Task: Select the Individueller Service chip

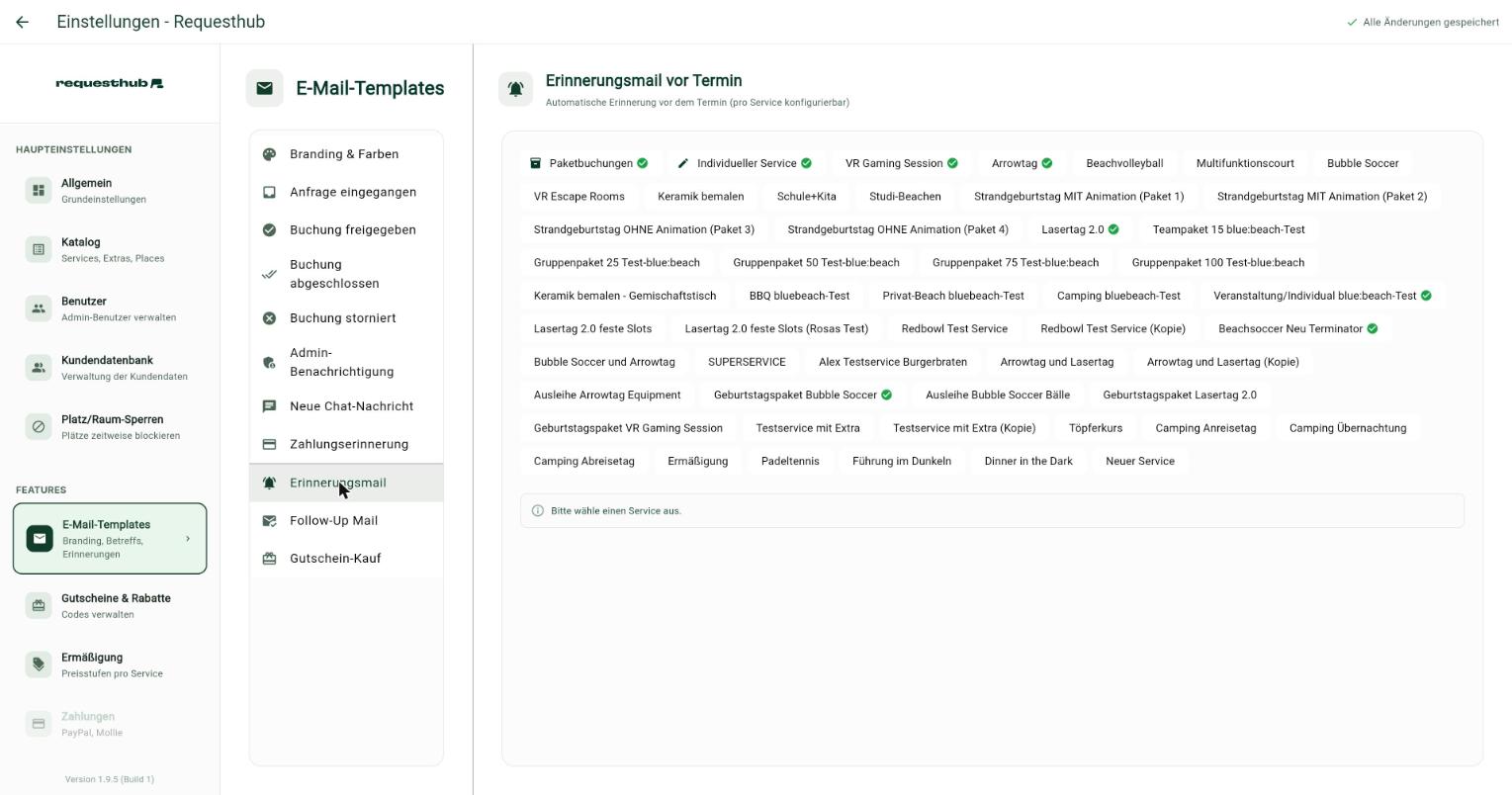Action: coord(744,163)
